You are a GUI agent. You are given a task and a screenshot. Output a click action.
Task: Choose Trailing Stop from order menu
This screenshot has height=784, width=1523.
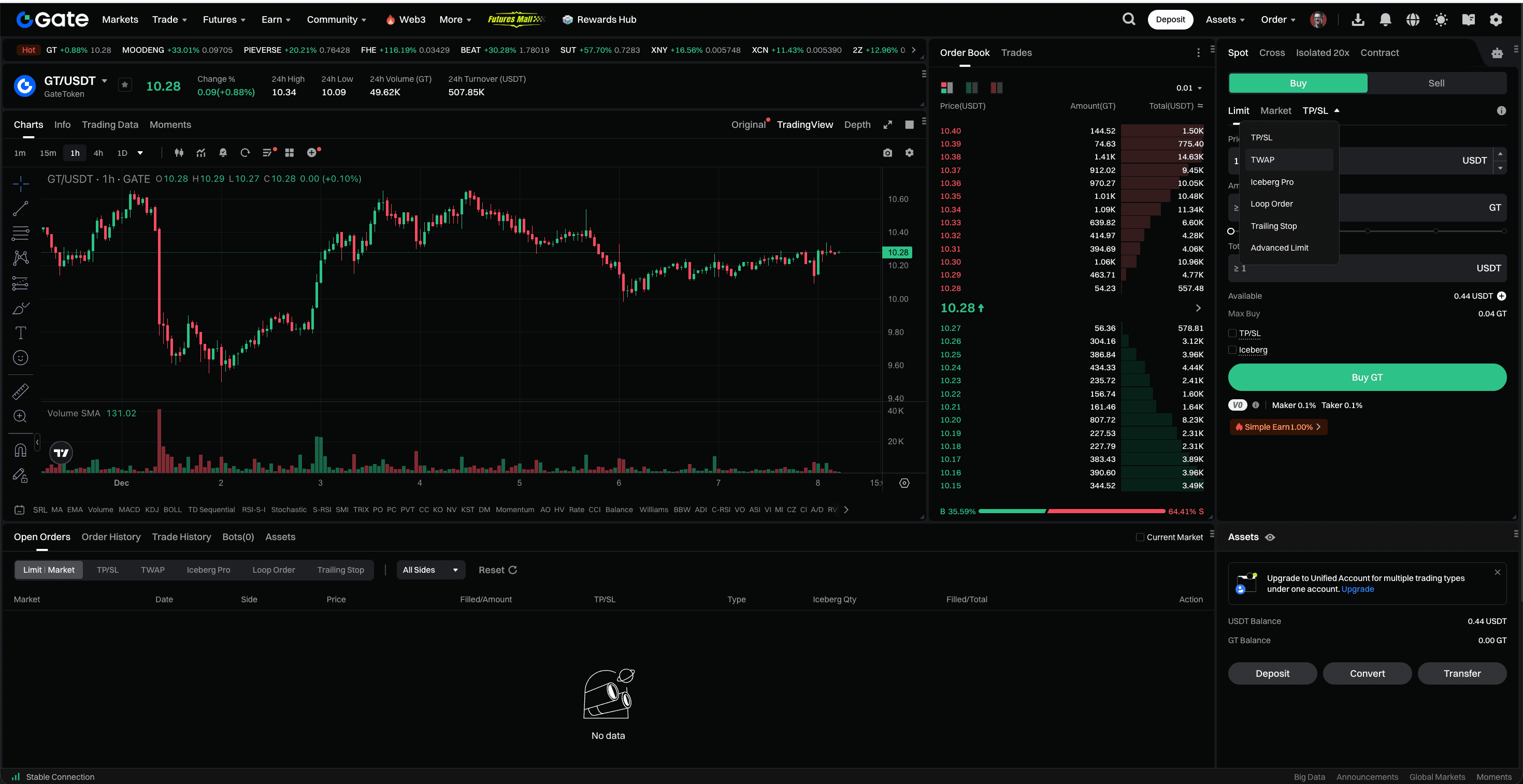[x=1273, y=226]
